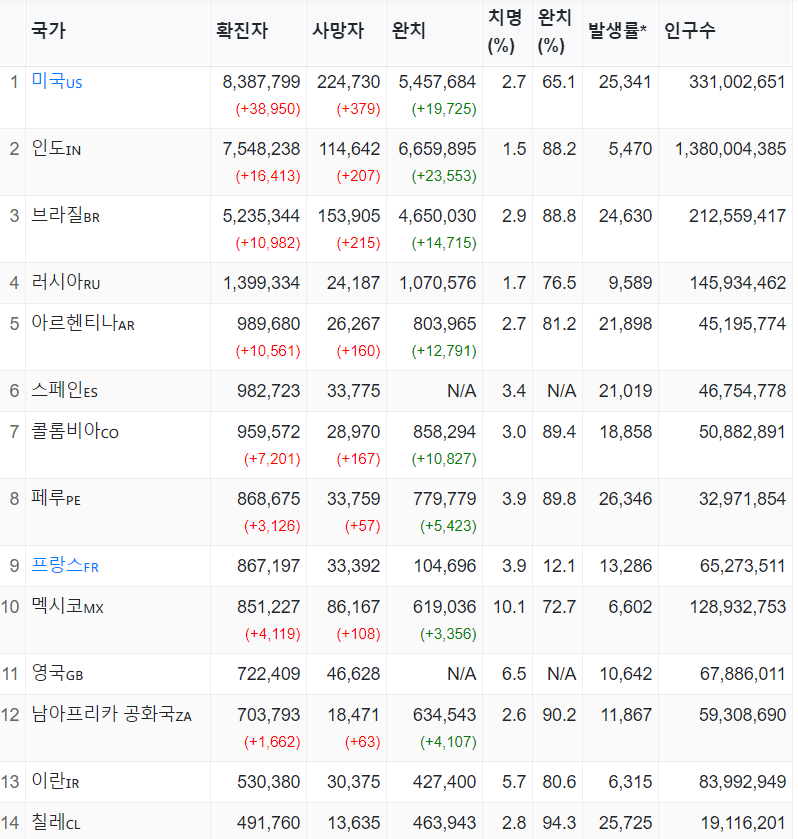Click Chile recovery rate 94.3
The image size is (798, 839).
pos(559,823)
